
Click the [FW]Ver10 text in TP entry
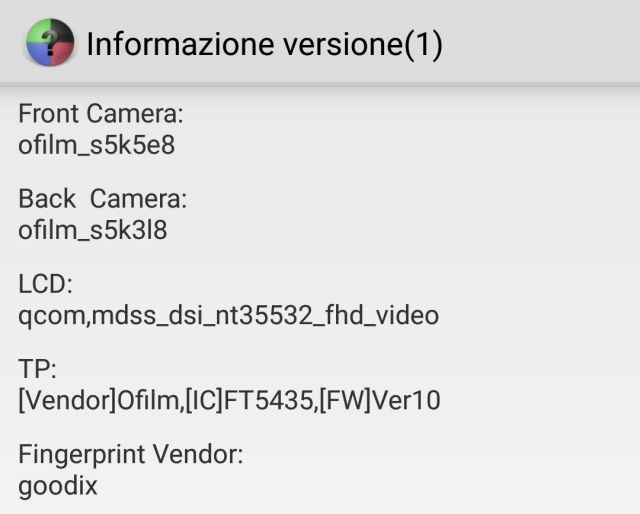380,401
